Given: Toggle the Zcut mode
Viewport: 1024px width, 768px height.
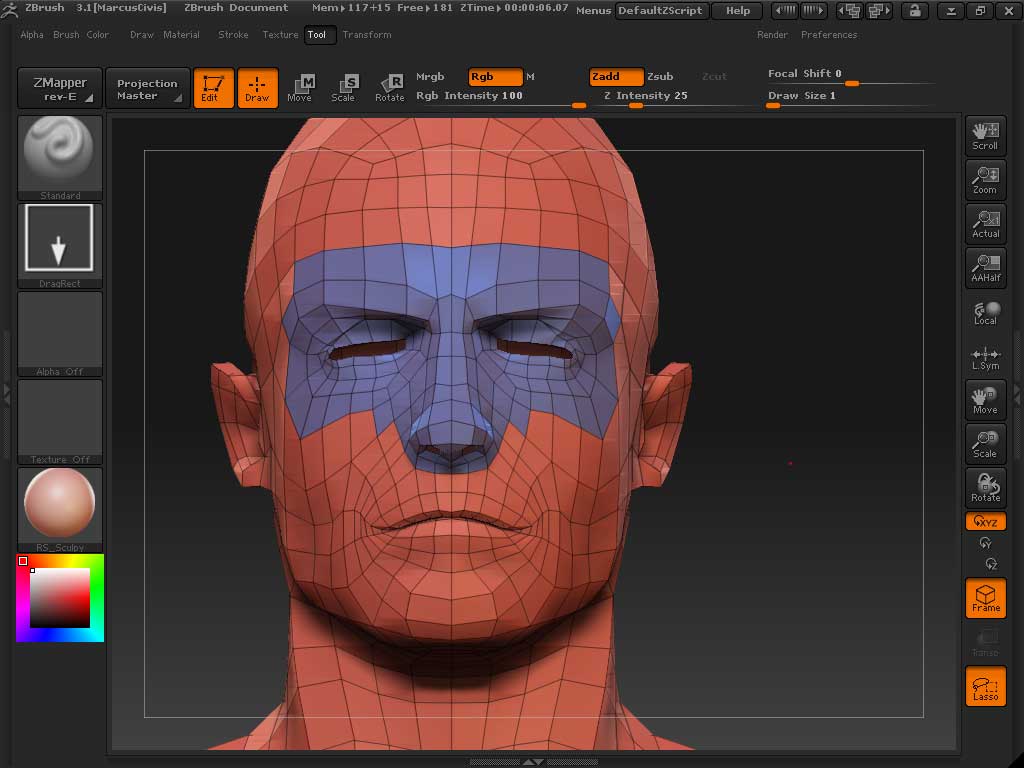Looking at the screenshot, I should tap(714, 77).
